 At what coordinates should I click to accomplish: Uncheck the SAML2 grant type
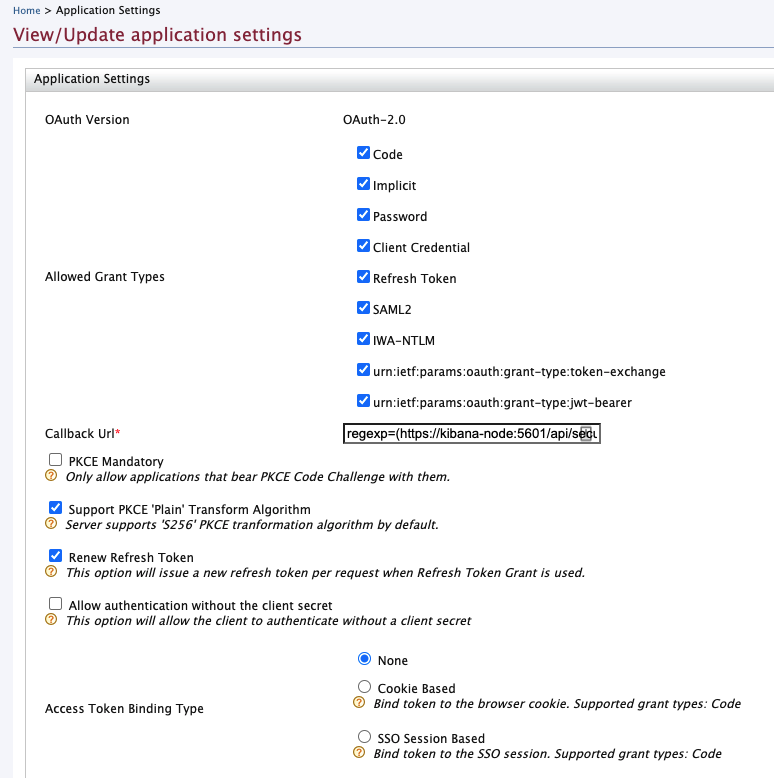pos(364,309)
